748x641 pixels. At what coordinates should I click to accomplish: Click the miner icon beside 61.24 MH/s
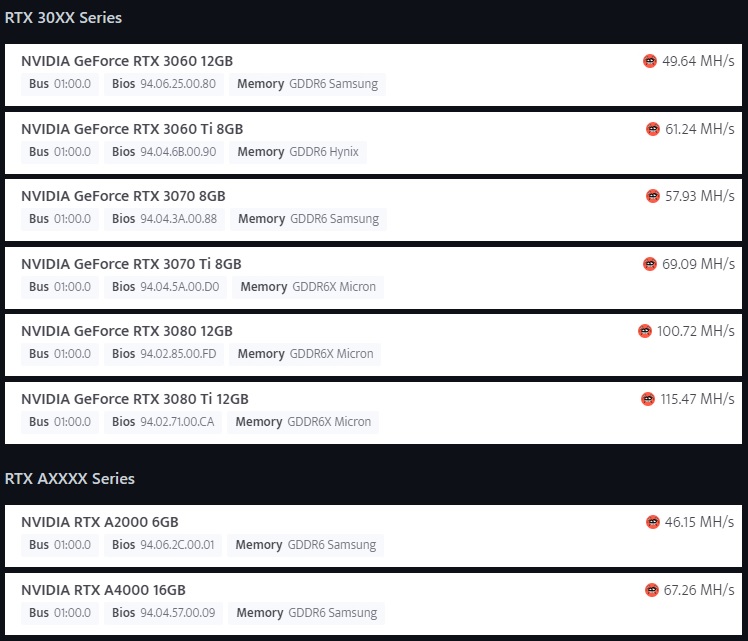653,129
